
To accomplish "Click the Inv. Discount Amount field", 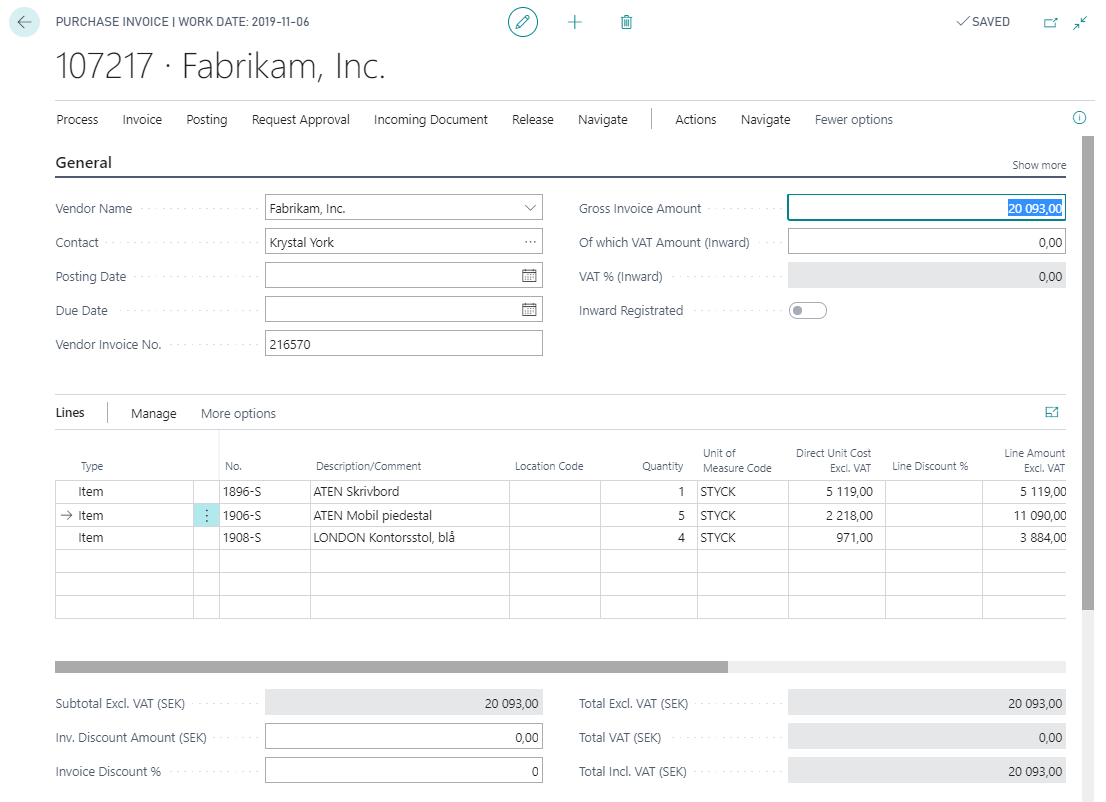I will pyautogui.click(x=403, y=737).
